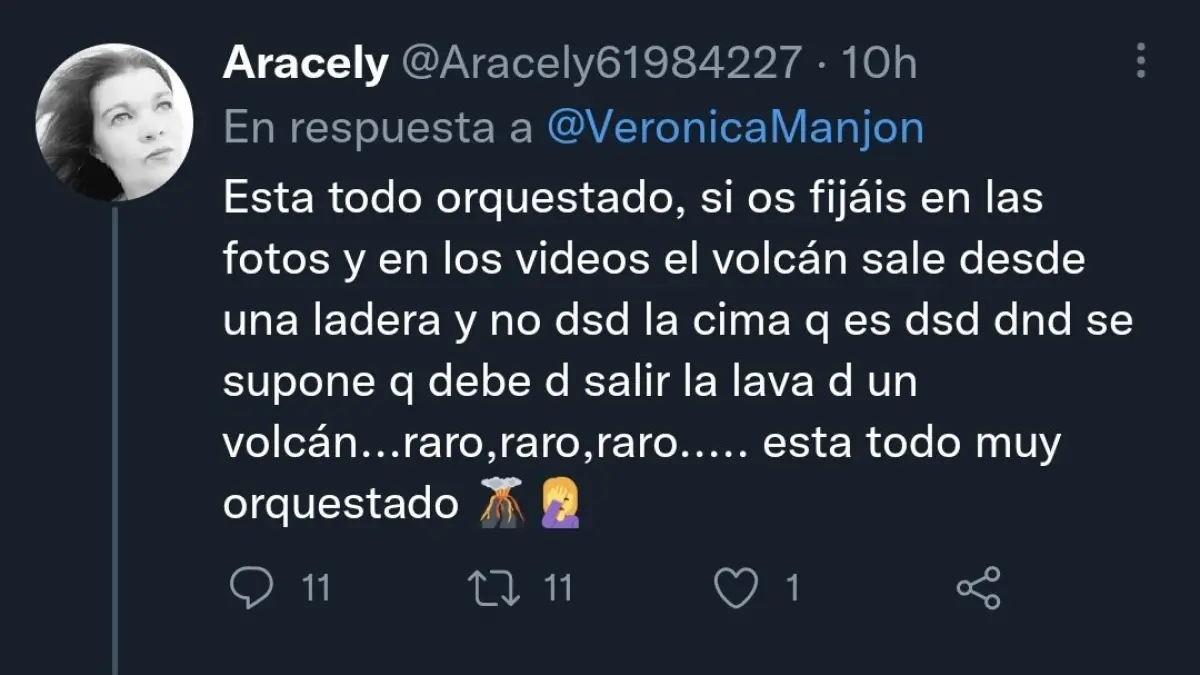Click Aracely's profile picture
This screenshot has height=675, width=1200.
[114, 122]
